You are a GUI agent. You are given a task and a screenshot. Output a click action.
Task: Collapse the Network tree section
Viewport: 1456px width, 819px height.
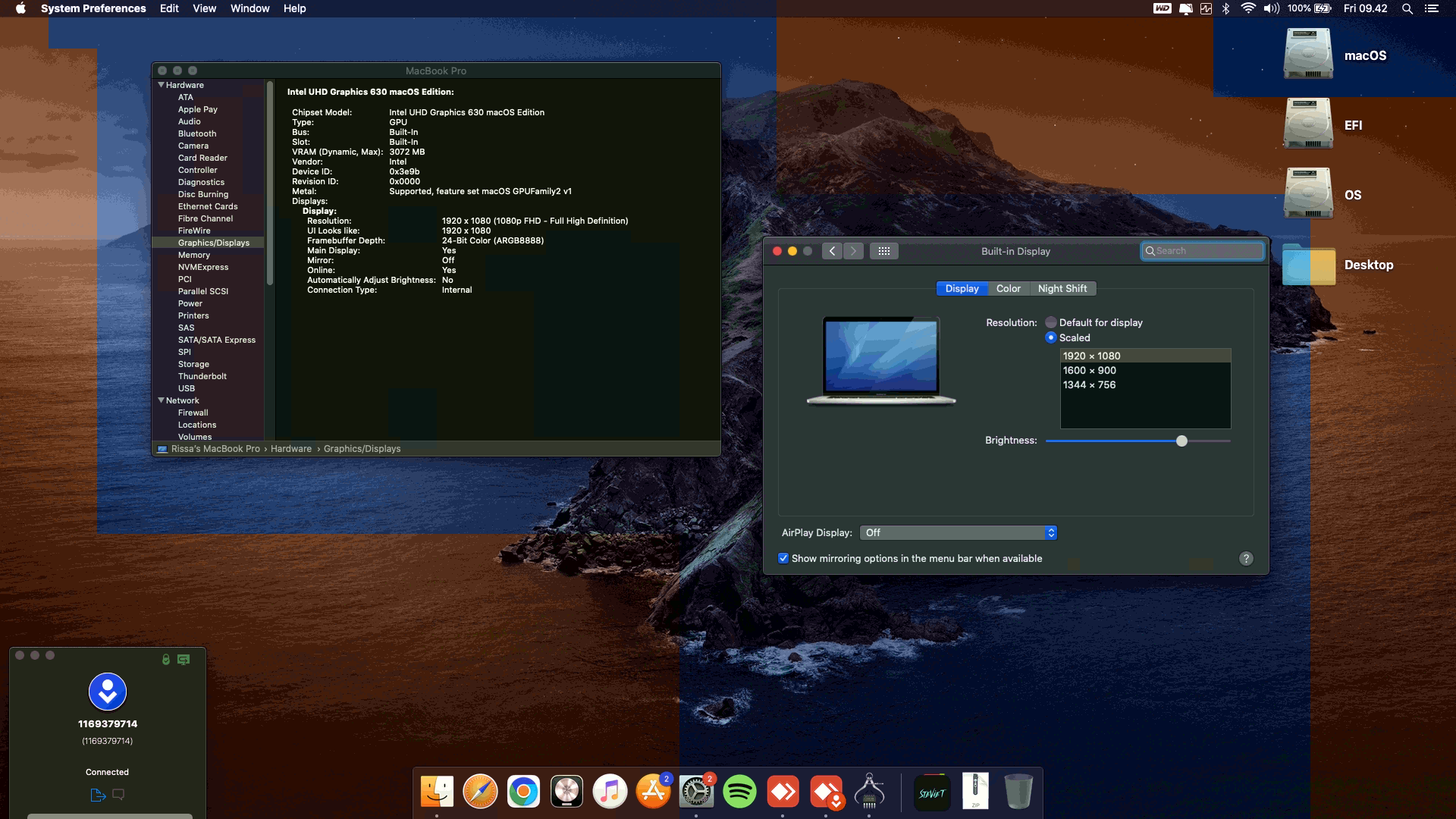(161, 400)
